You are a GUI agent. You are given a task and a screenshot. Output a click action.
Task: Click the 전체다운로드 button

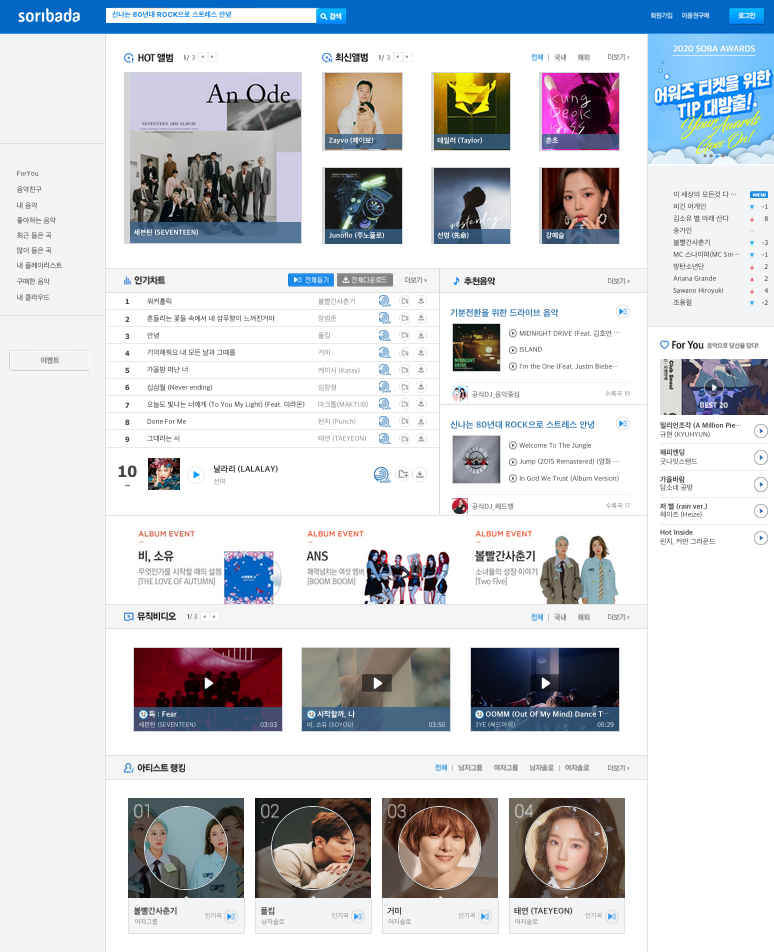tap(365, 280)
